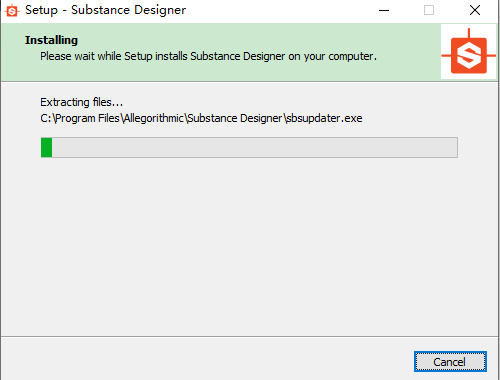Click the 'Setup - Substance Designer' window title
The height and width of the screenshot is (380, 500).
click(105, 10)
